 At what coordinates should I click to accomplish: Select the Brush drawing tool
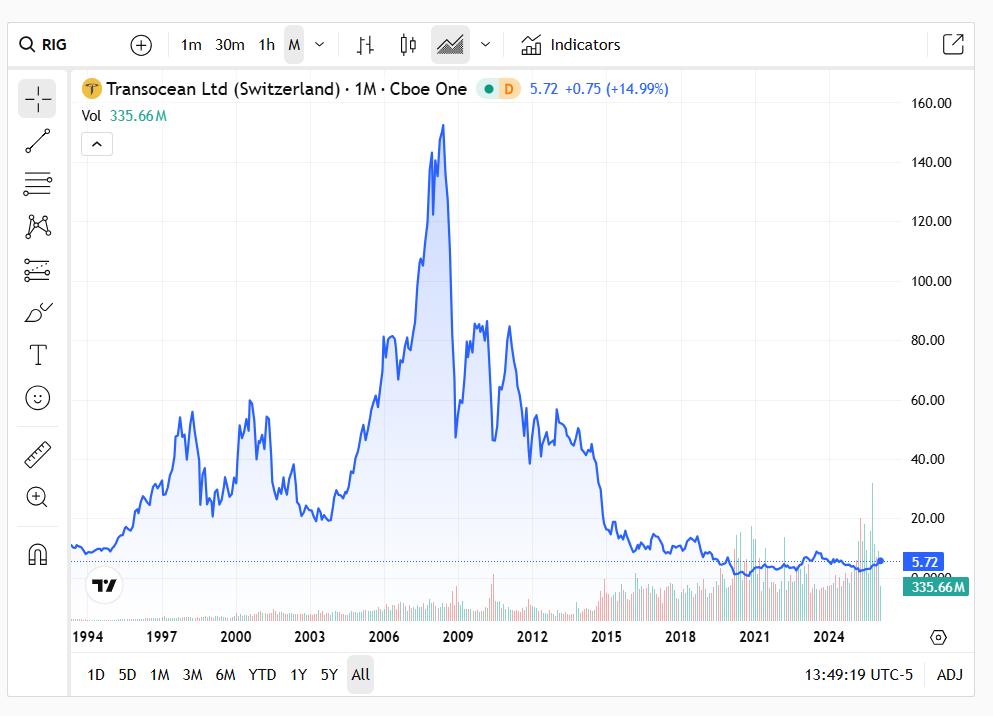[37, 312]
